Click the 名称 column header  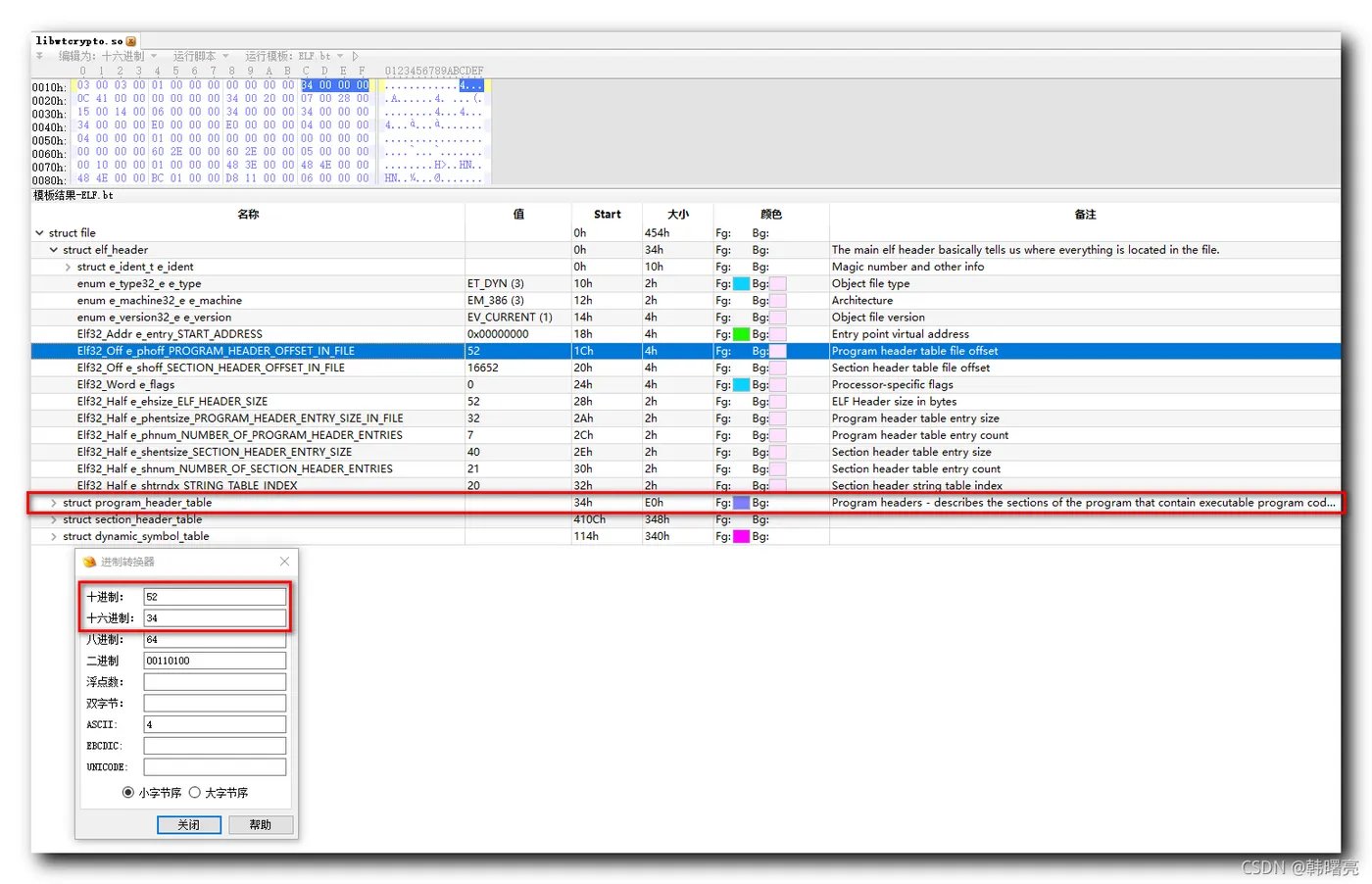(248, 214)
